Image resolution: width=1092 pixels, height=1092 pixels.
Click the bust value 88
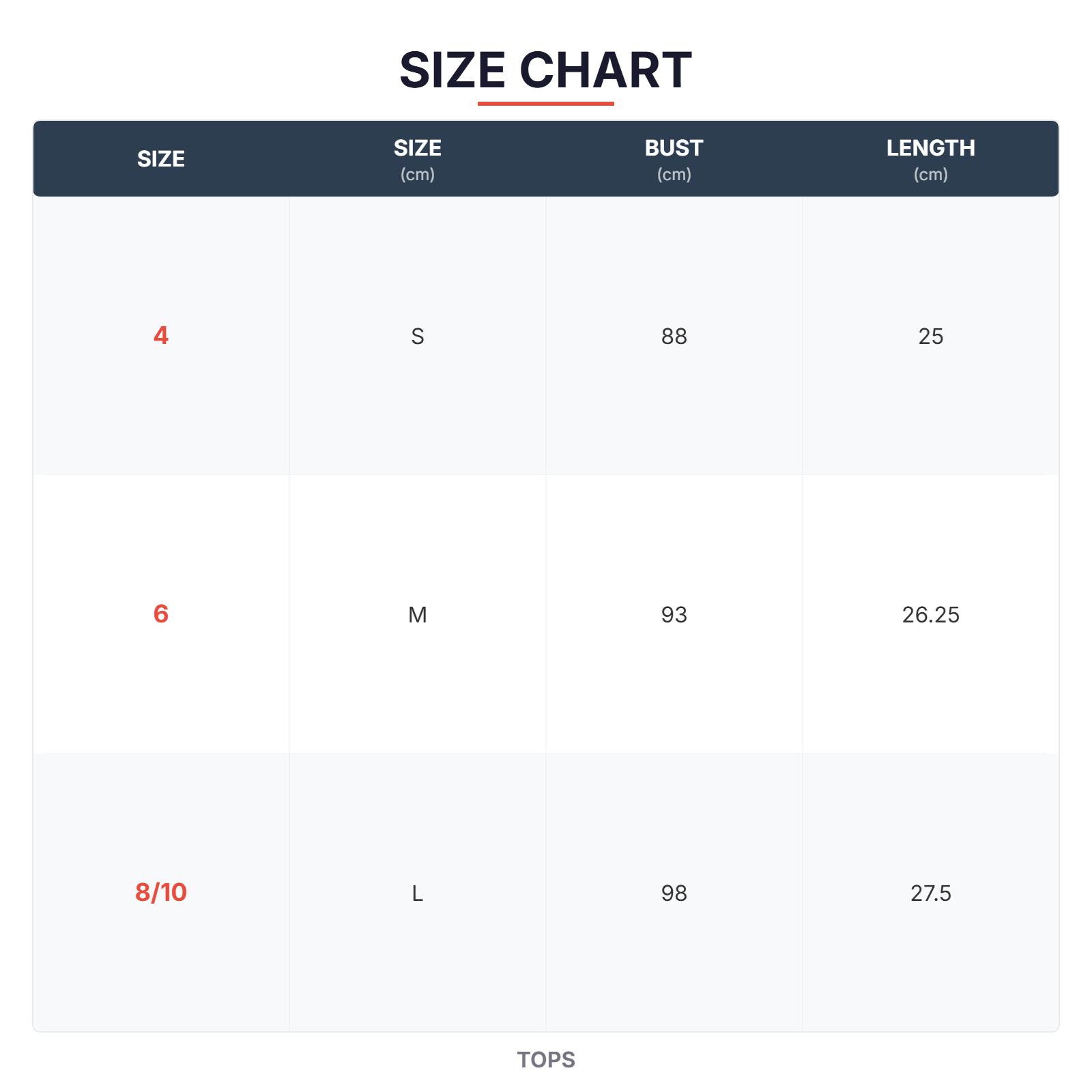coord(674,336)
